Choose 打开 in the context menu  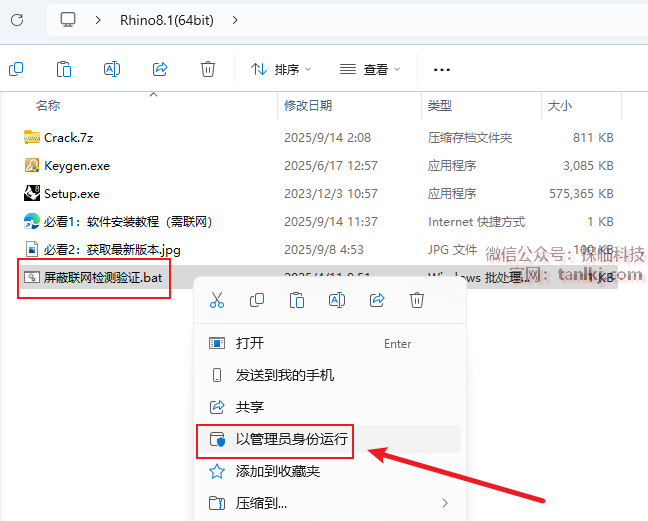click(x=329, y=343)
